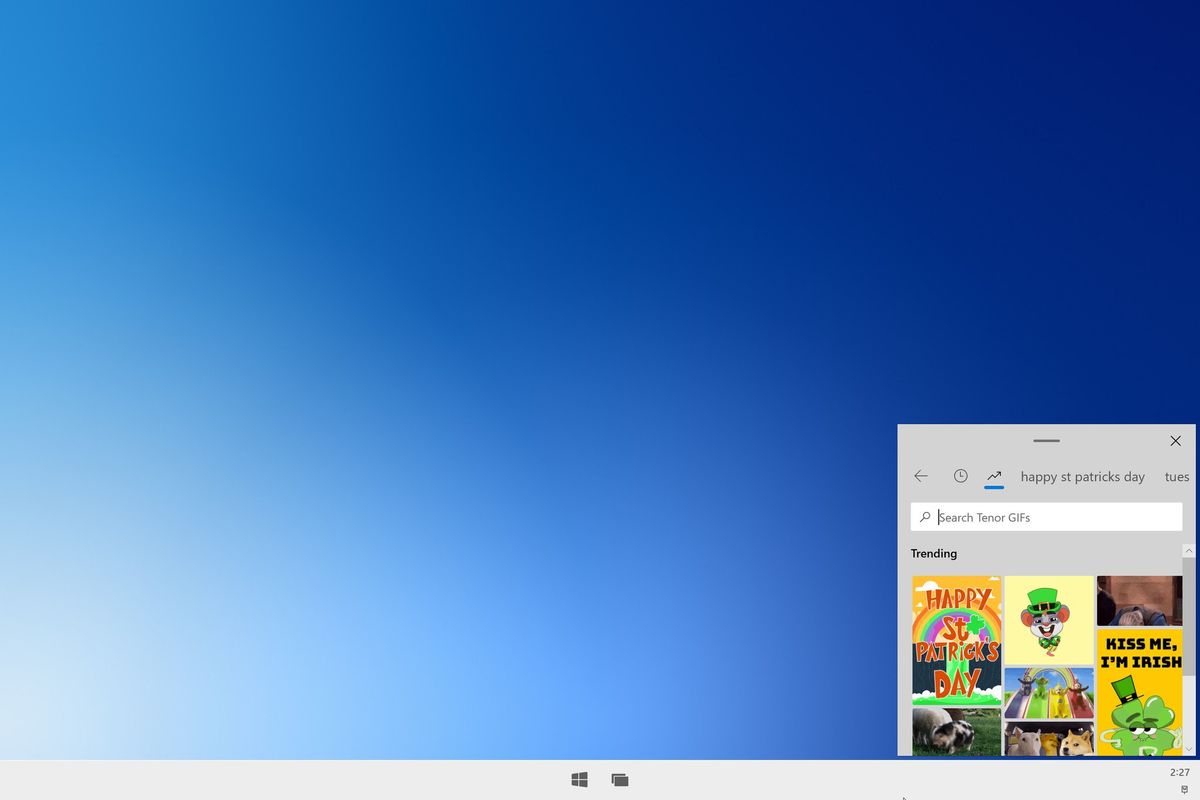Screen dimensions: 1200x800
Task: Close the GIF picker panel
Action: [1176, 441]
